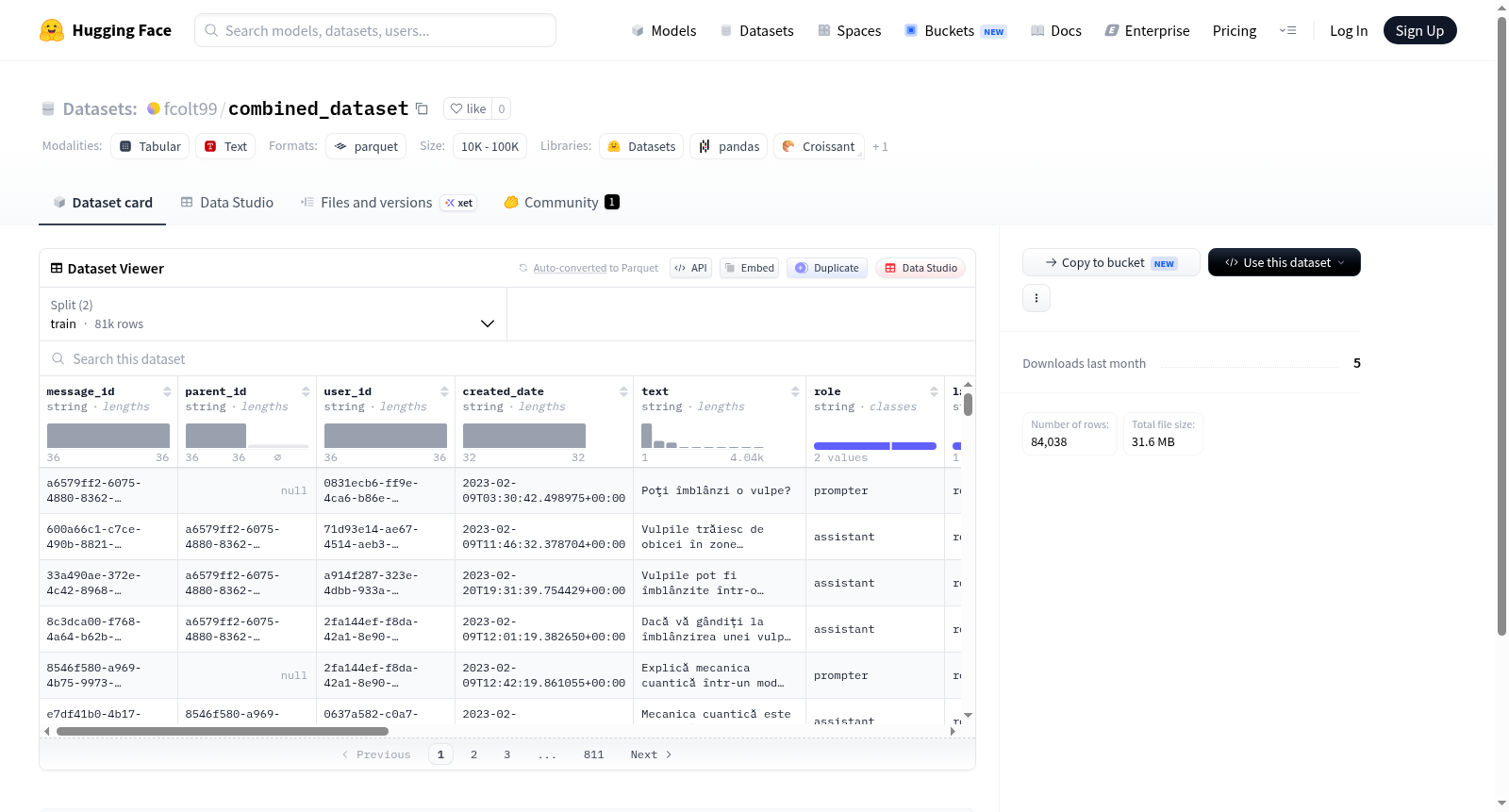Select the Dataset card tab
The width and height of the screenshot is (1509, 812).
click(x=102, y=203)
